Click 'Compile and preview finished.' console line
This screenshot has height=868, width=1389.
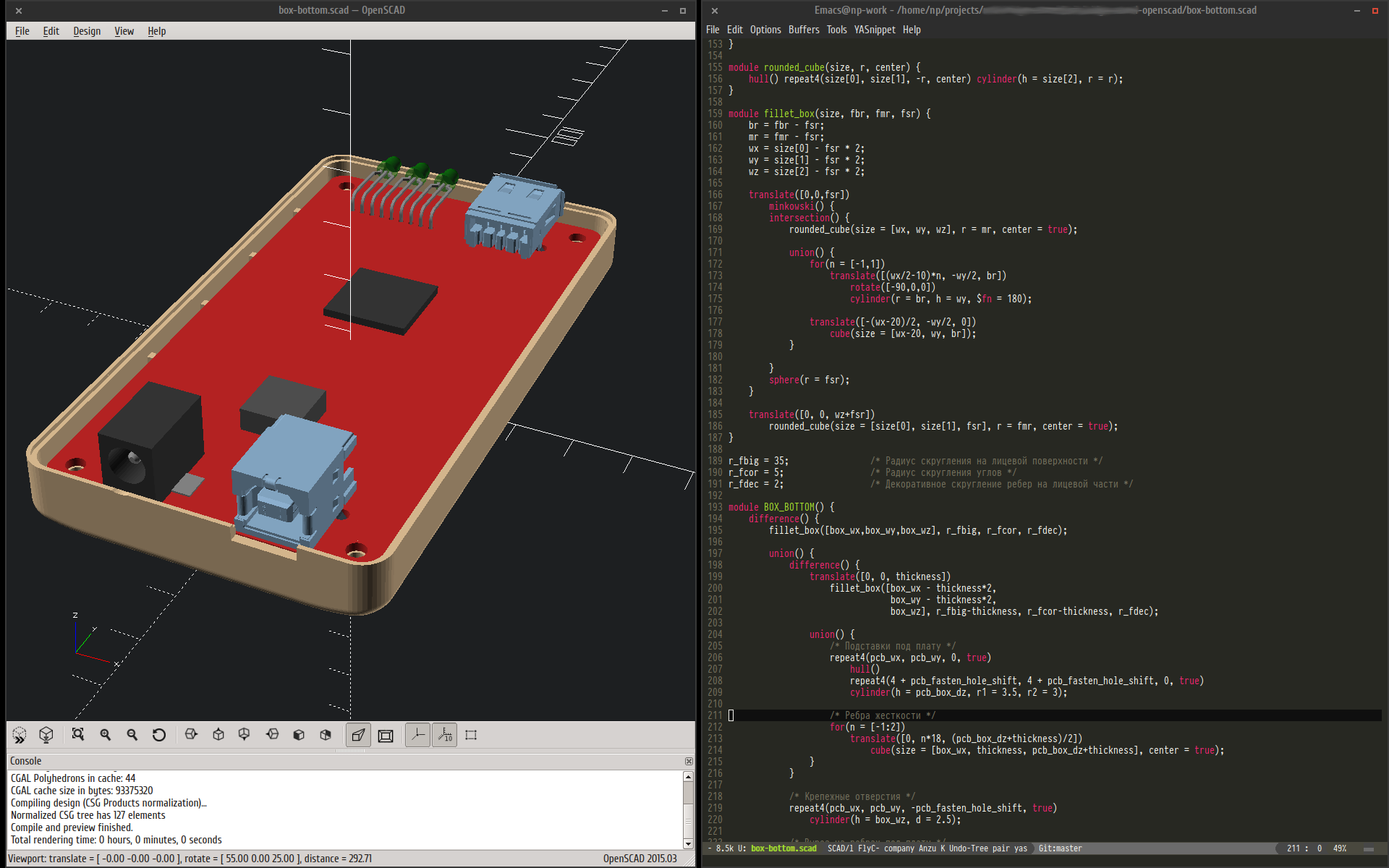pos(72,827)
